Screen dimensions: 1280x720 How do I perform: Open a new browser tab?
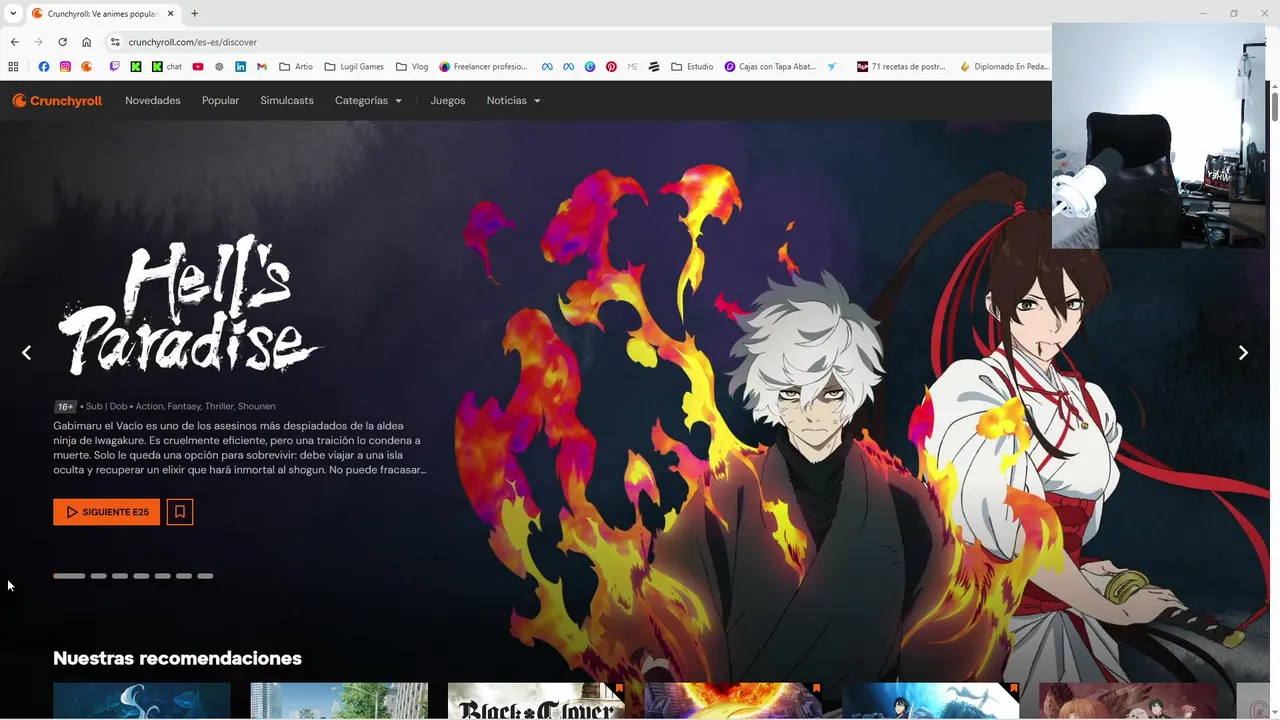[194, 13]
